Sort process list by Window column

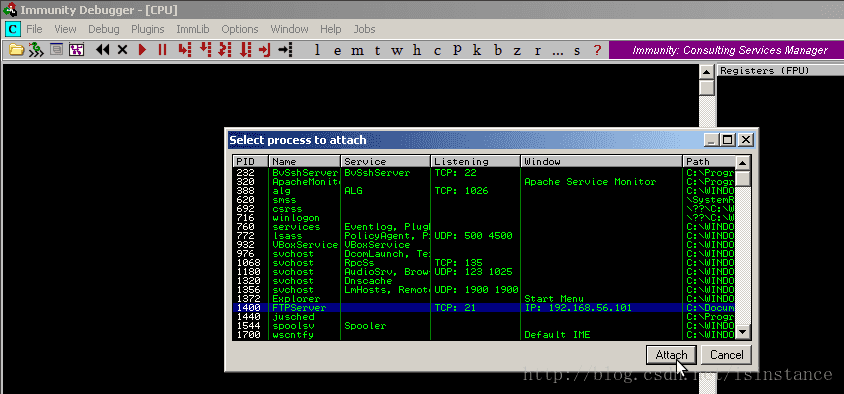[601, 161]
